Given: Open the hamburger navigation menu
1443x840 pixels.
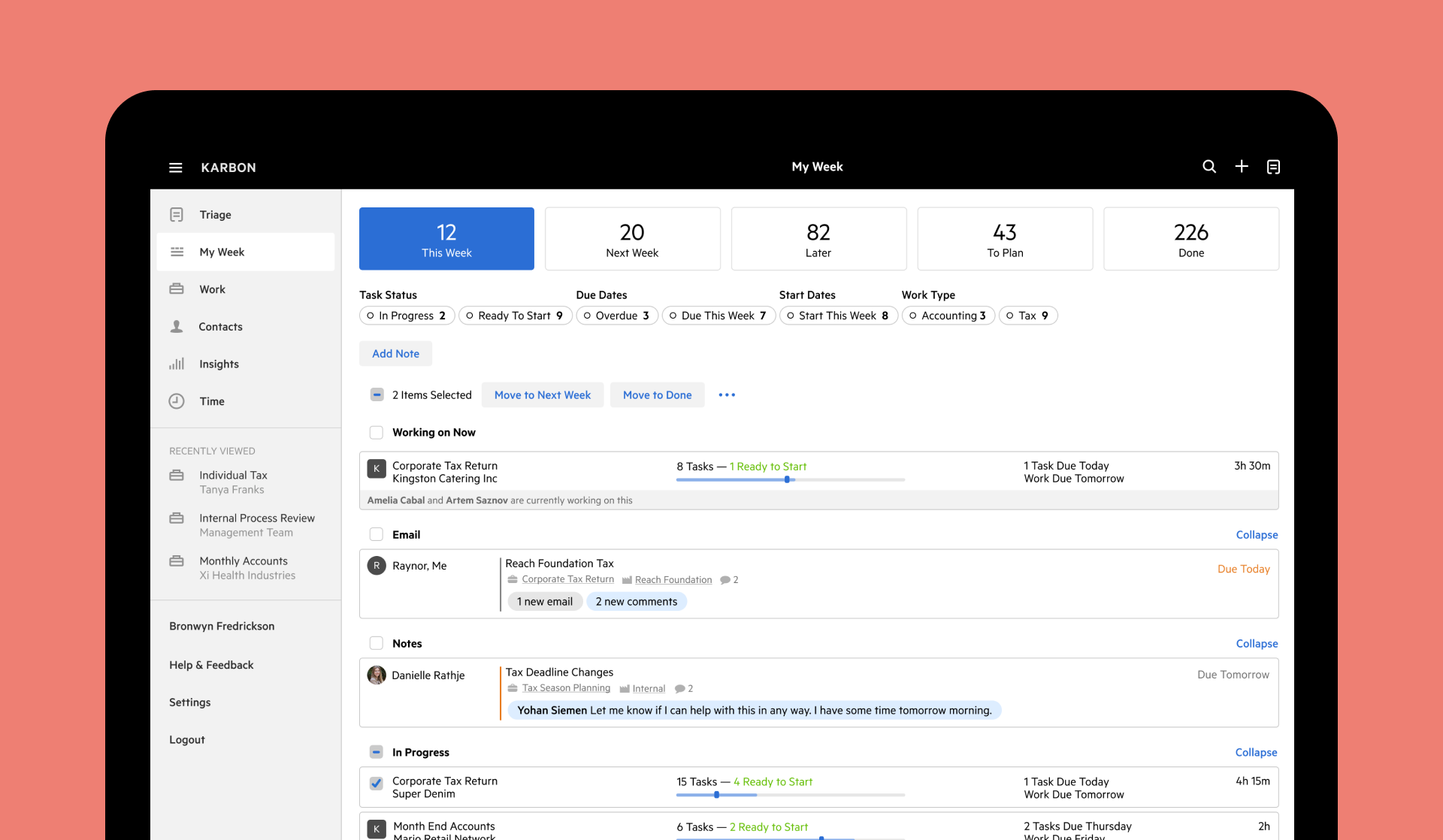Looking at the screenshot, I should (x=175, y=167).
